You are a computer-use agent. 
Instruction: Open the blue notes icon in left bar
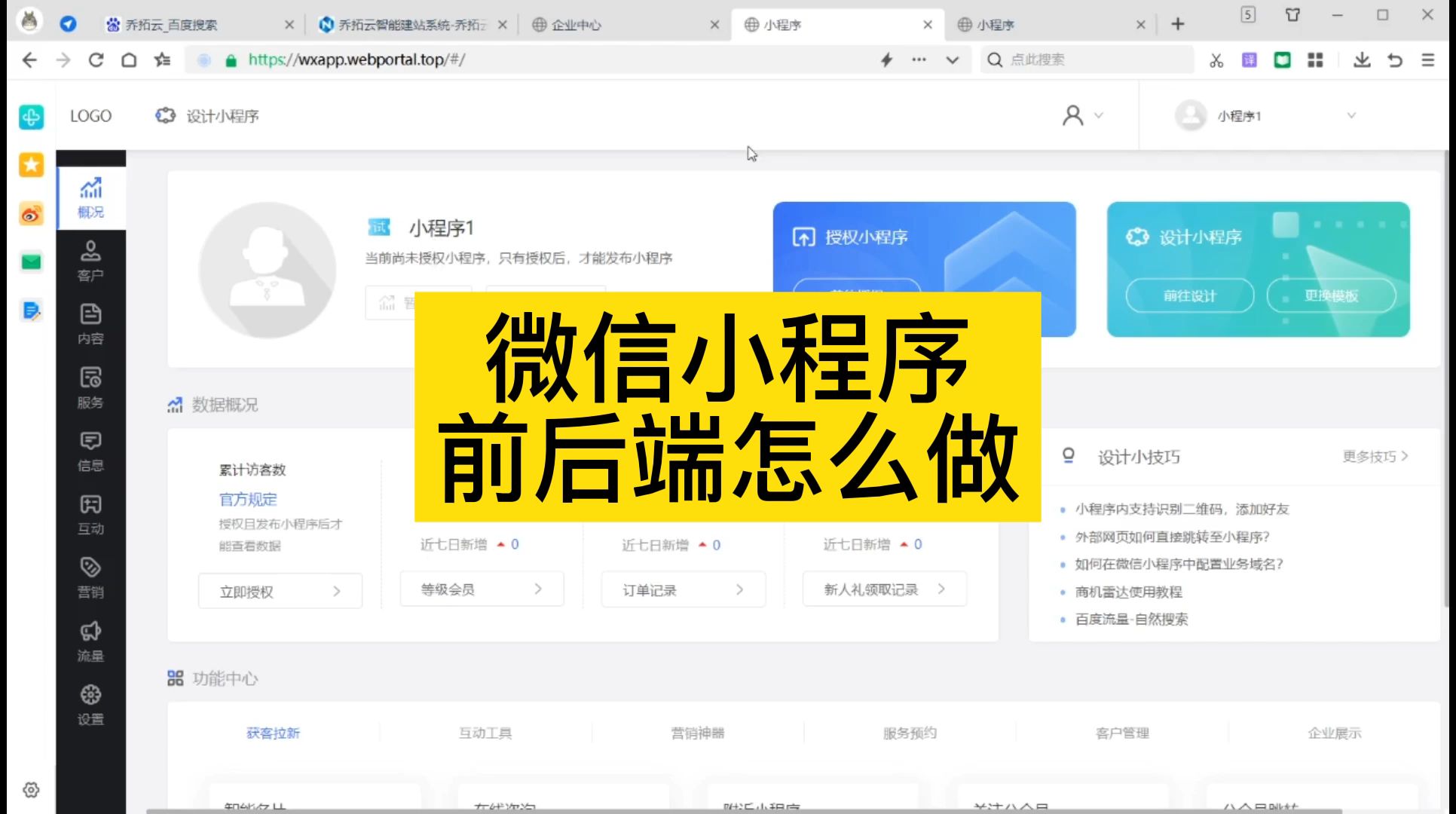pos(31,311)
